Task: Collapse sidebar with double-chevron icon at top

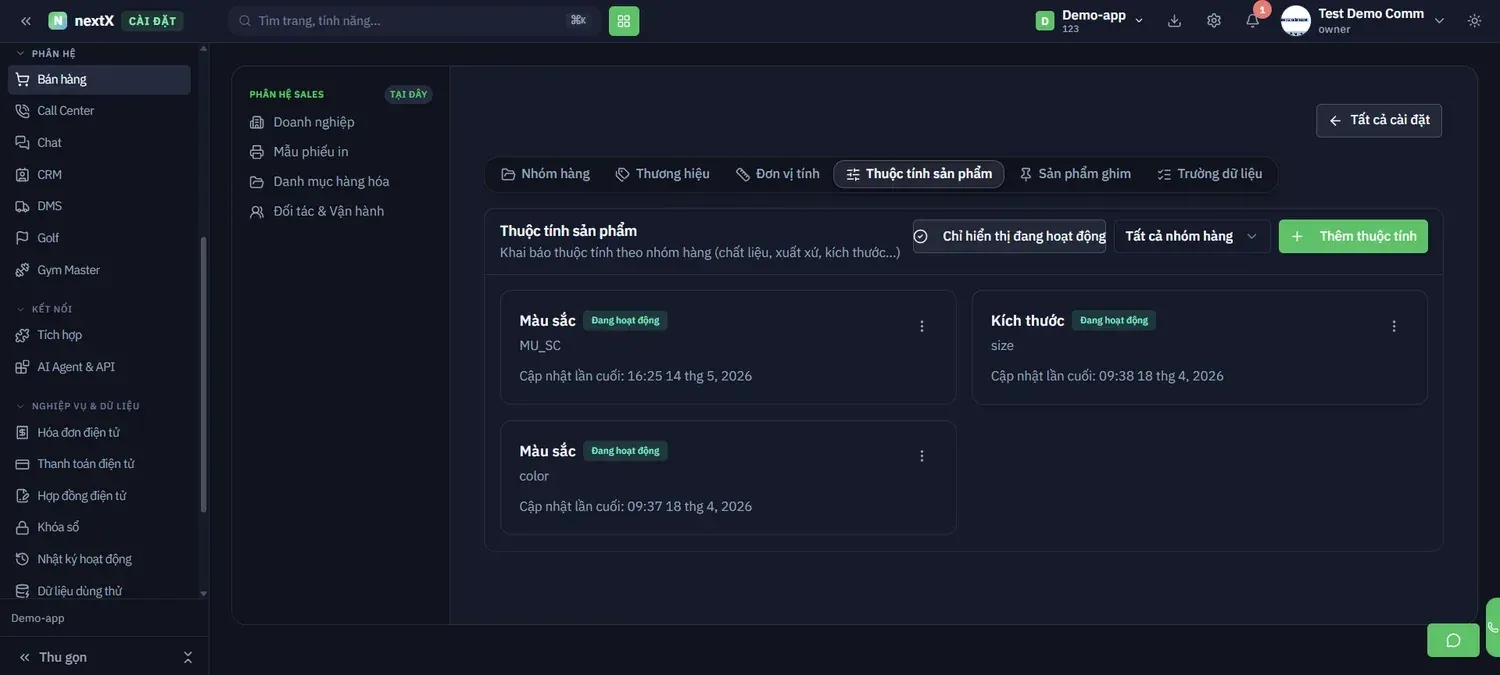Action: (26, 21)
